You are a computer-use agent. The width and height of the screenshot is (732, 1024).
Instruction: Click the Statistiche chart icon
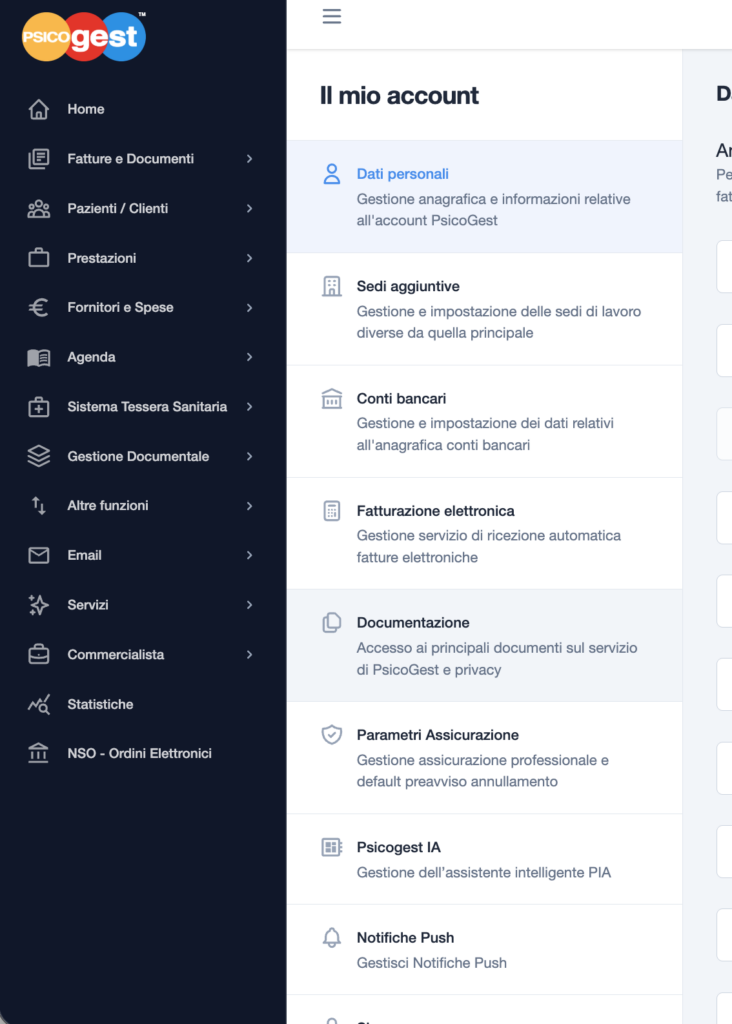tap(39, 705)
